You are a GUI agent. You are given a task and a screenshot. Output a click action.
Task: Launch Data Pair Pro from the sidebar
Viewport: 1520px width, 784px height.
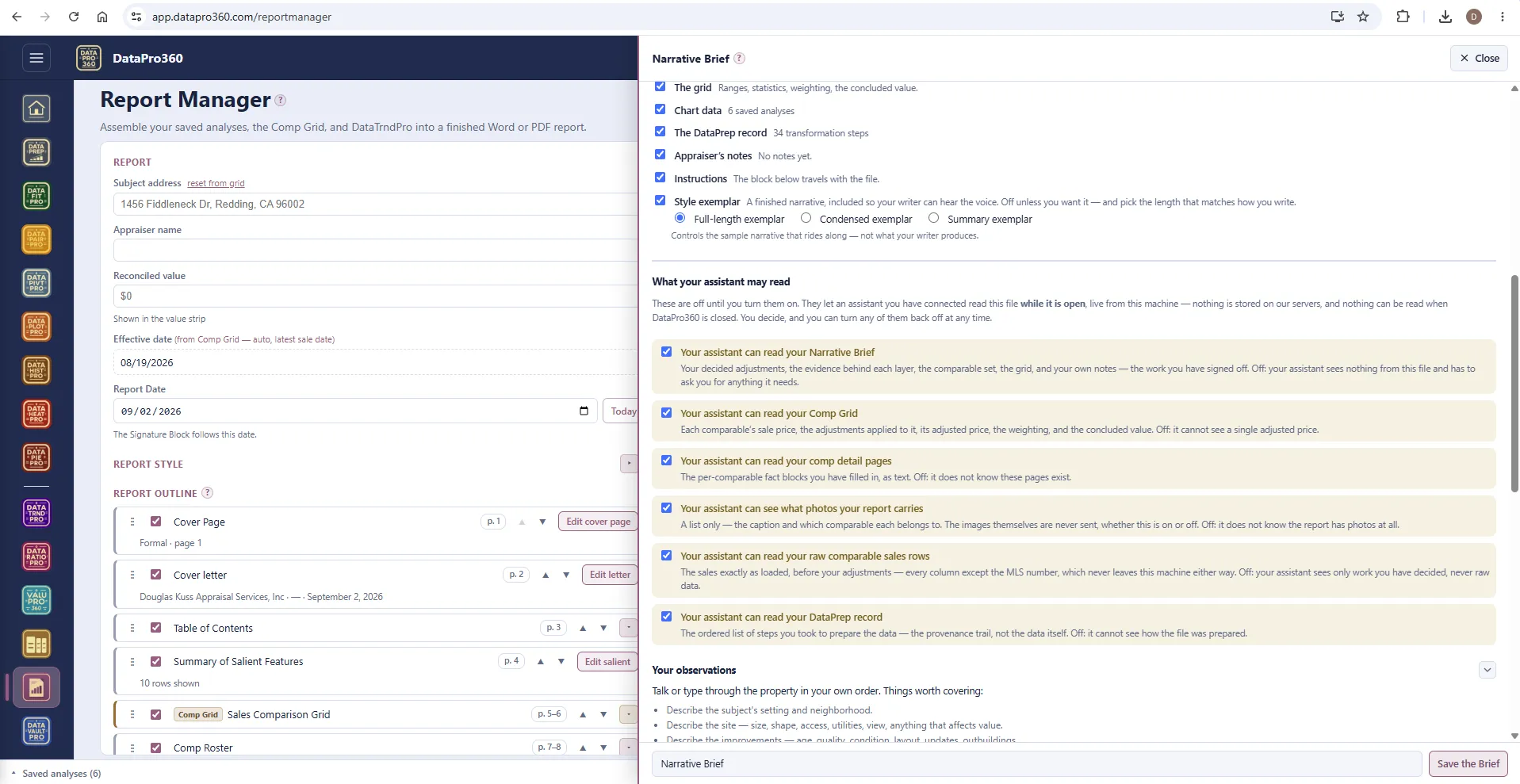coord(36,239)
